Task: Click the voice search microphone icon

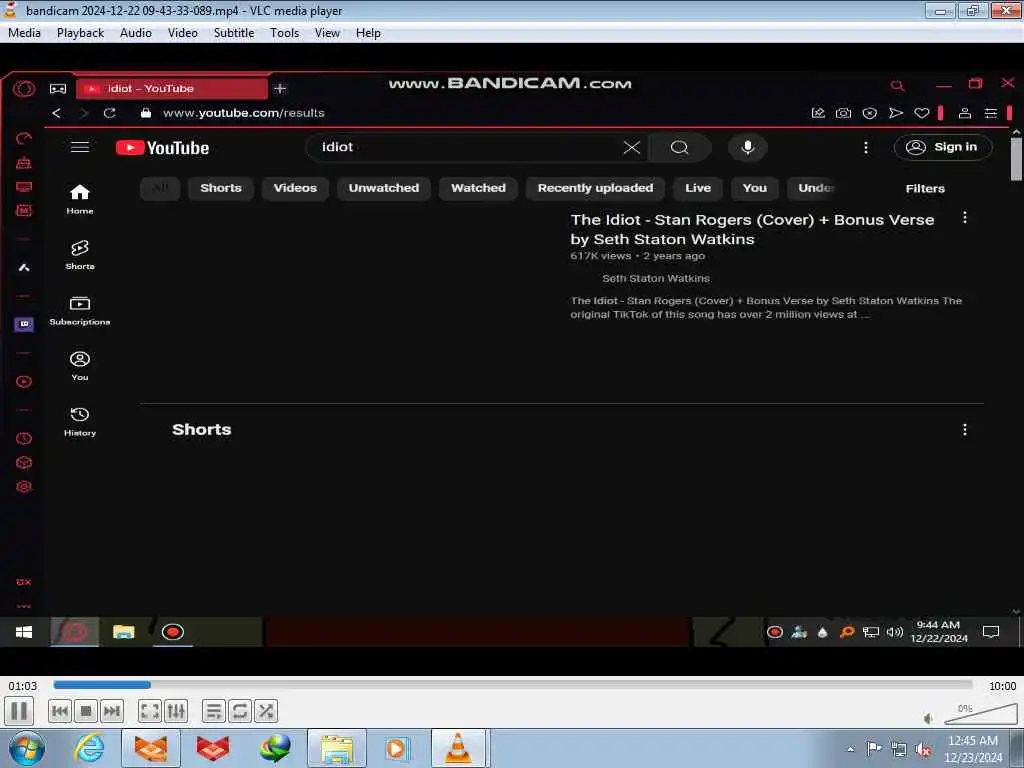Action: coord(748,147)
